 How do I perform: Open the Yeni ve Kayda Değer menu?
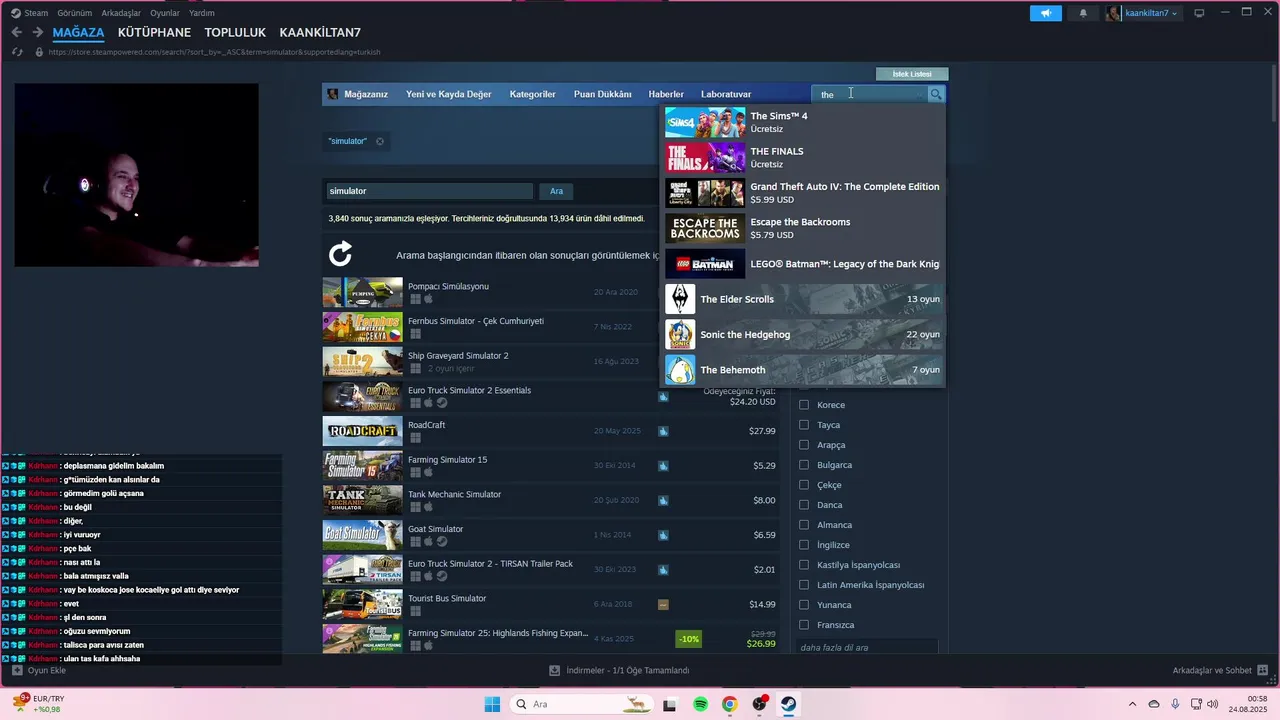pos(448,94)
